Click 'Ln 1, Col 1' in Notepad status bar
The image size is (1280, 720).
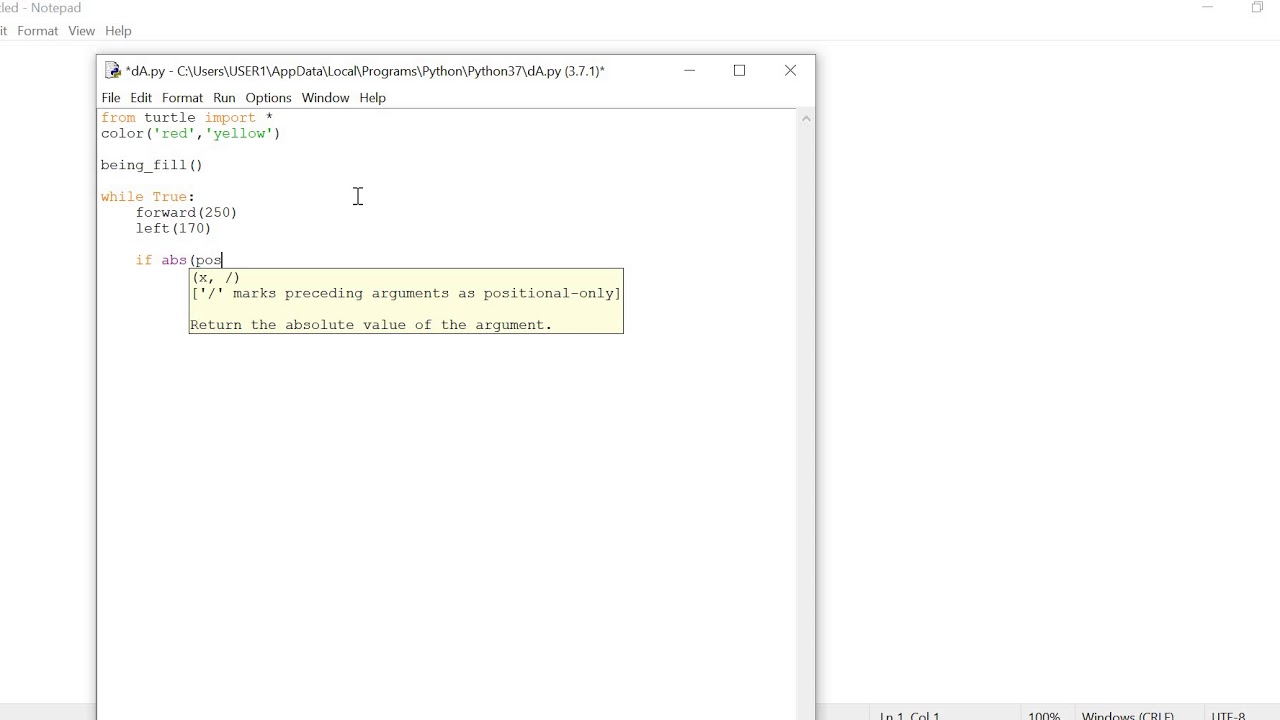pyautogui.click(x=909, y=715)
